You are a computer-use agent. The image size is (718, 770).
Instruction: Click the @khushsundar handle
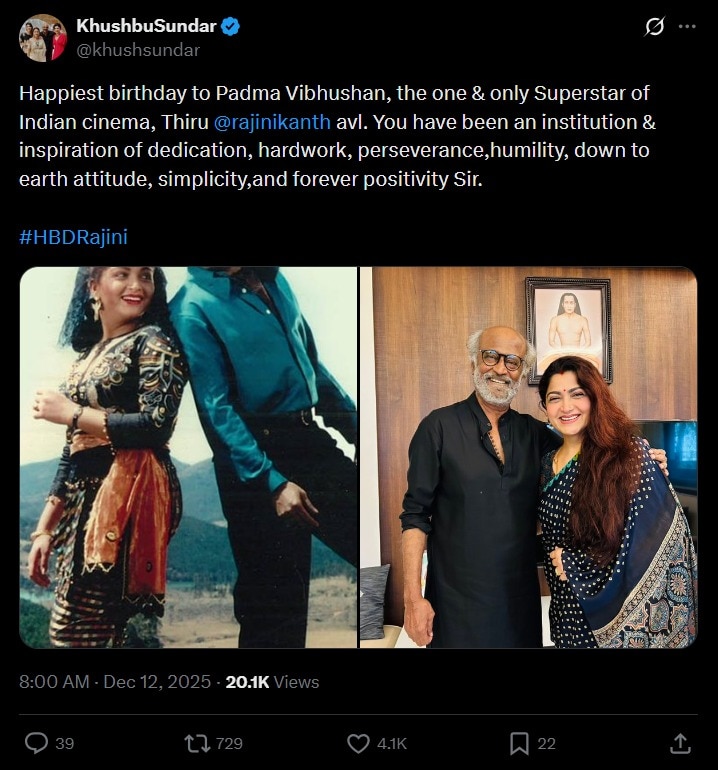pyautogui.click(x=138, y=50)
